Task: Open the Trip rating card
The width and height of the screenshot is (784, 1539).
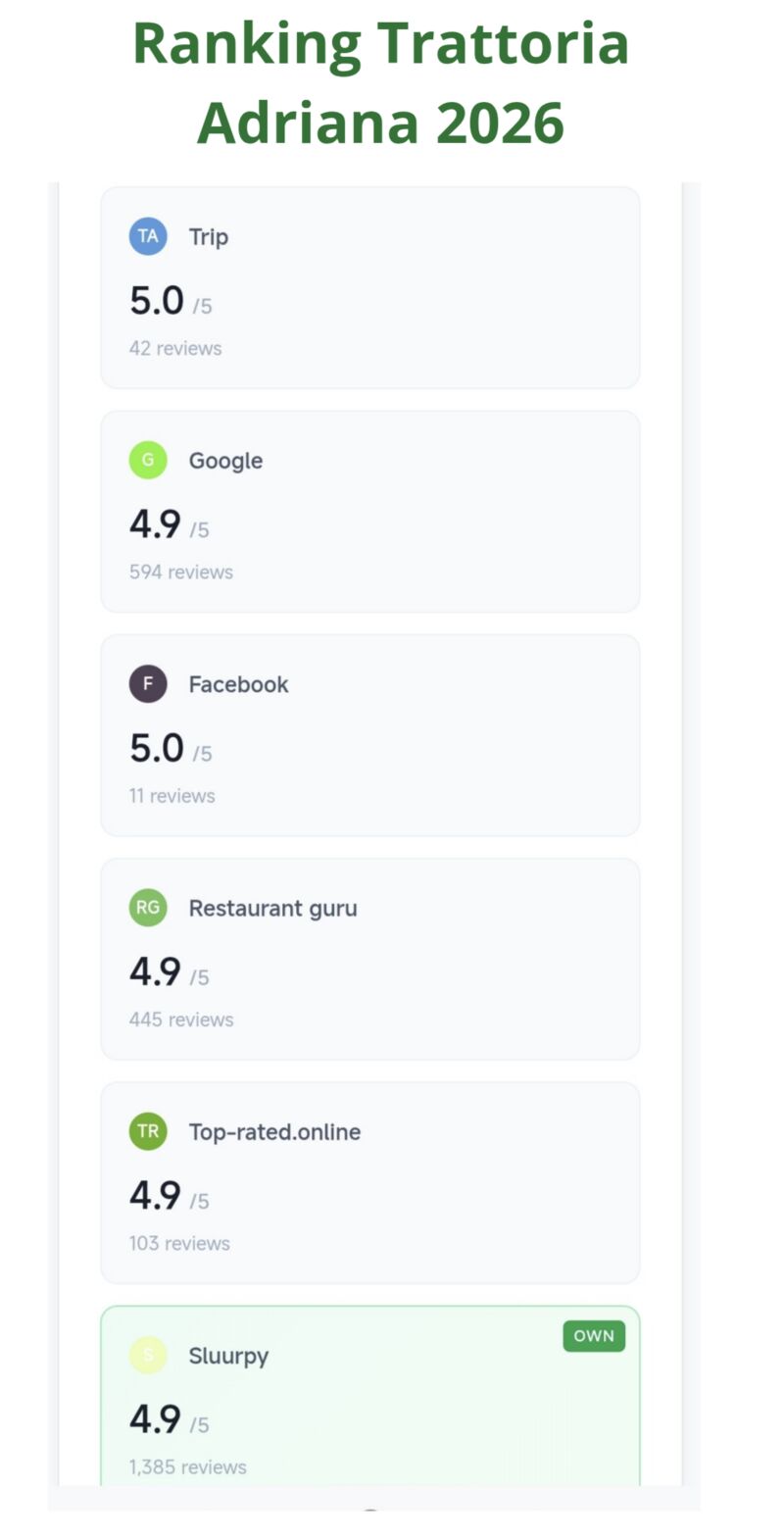Action: (x=370, y=288)
